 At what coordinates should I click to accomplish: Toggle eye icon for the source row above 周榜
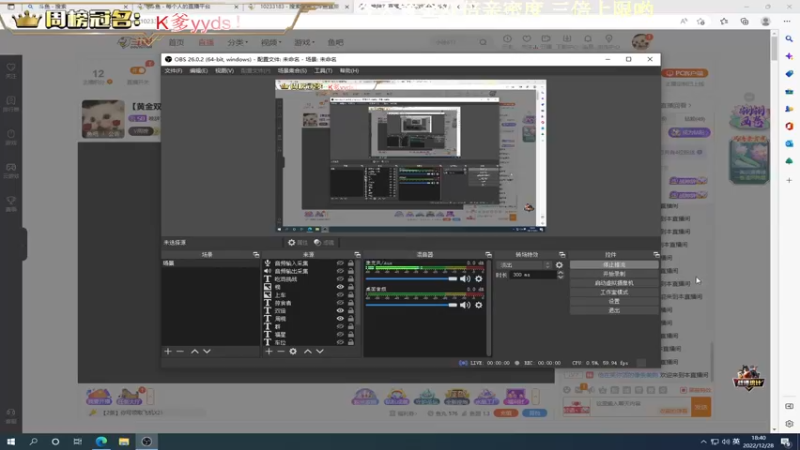(340, 311)
